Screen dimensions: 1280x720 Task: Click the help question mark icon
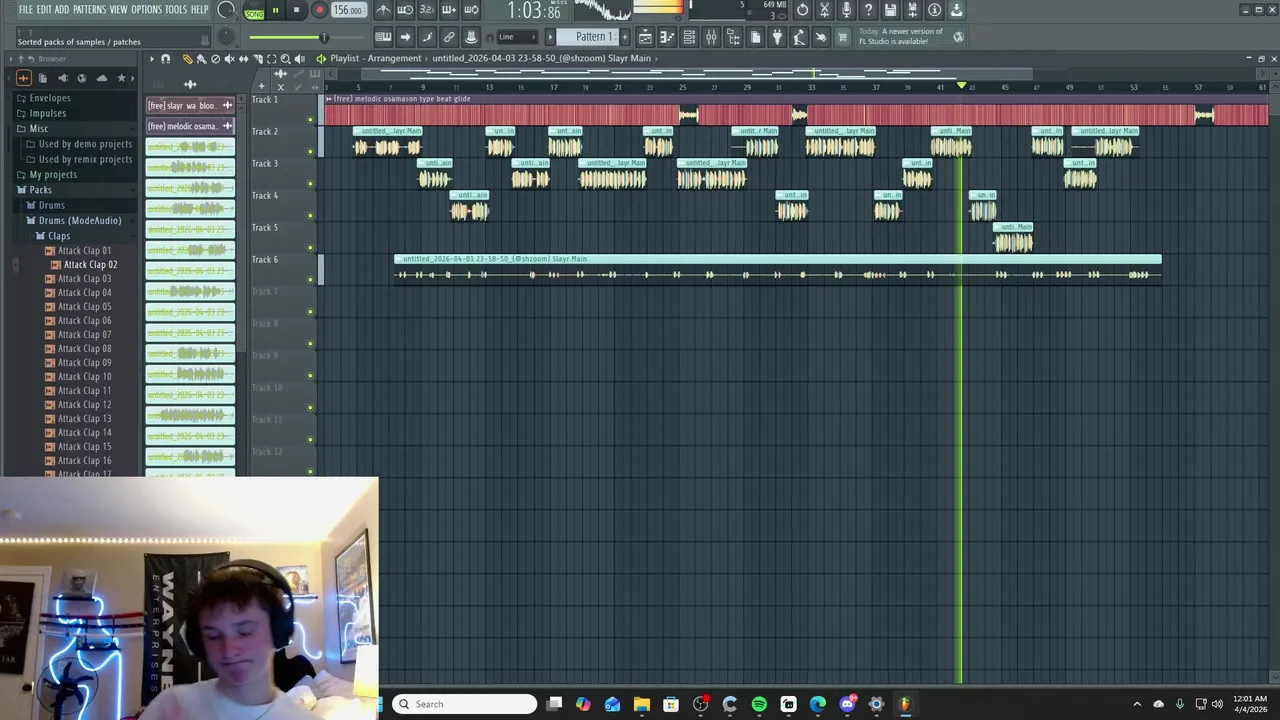[x=868, y=10]
